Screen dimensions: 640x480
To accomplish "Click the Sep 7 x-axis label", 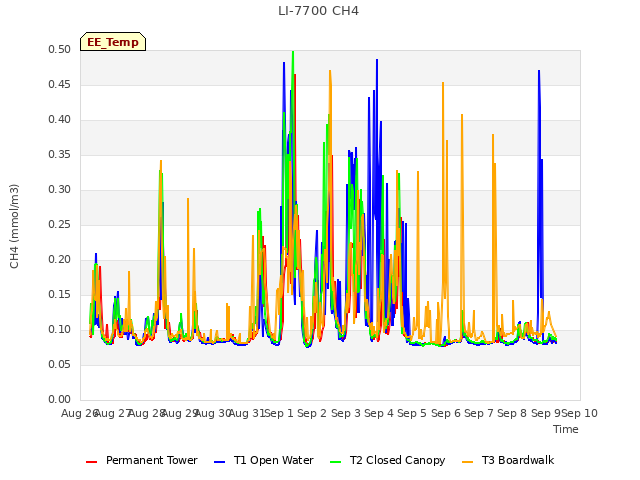I will (479, 413).
